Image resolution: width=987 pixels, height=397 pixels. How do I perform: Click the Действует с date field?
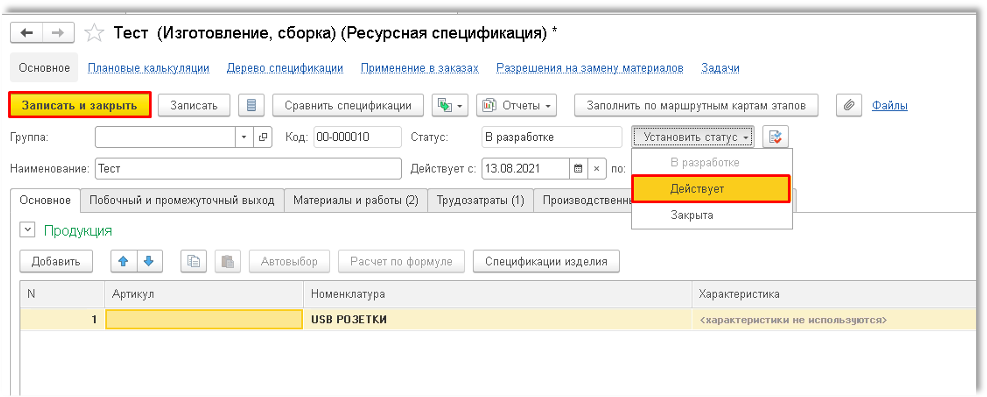point(526,169)
